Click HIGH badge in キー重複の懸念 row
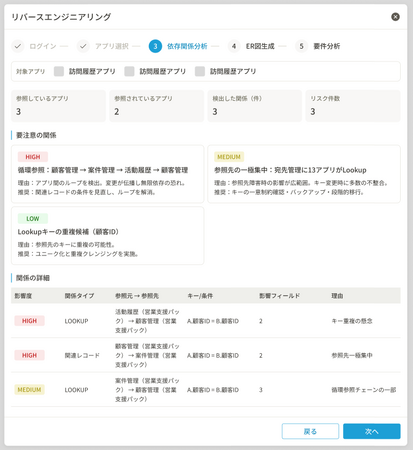 click(29, 321)
